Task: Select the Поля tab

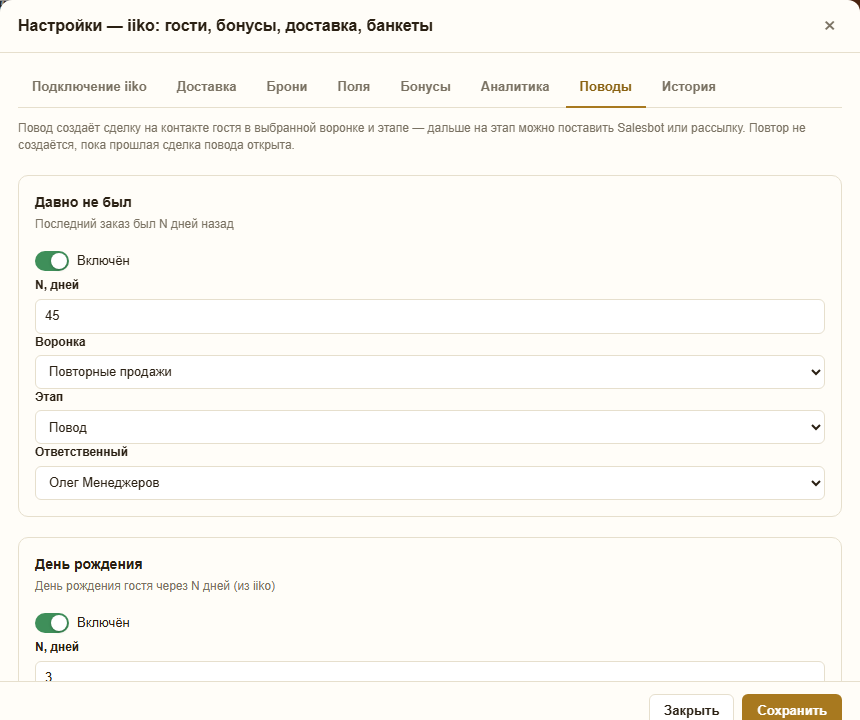Action: [x=354, y=87]
